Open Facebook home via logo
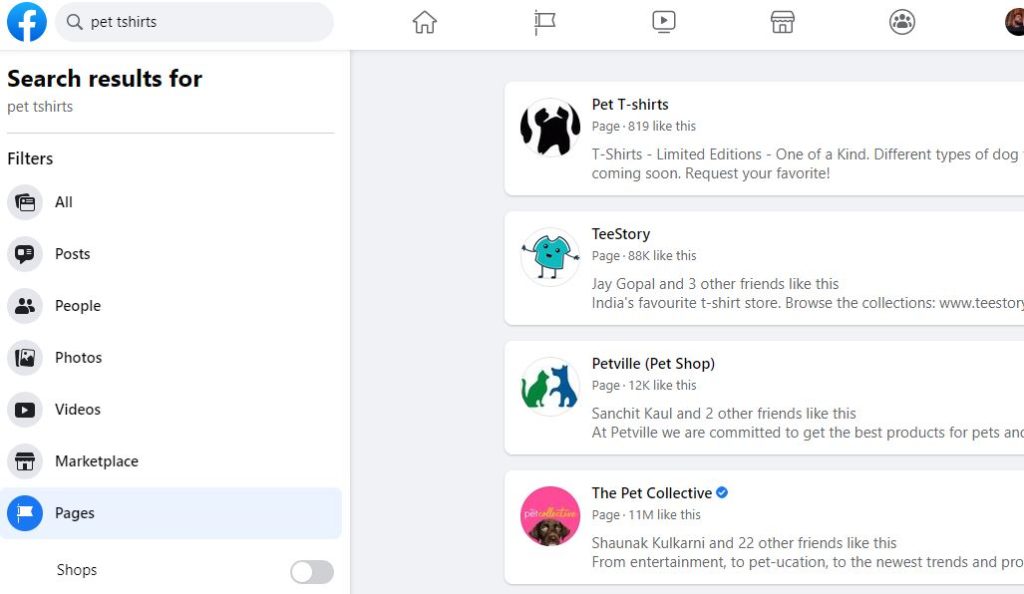 click(x=27, y=22)
